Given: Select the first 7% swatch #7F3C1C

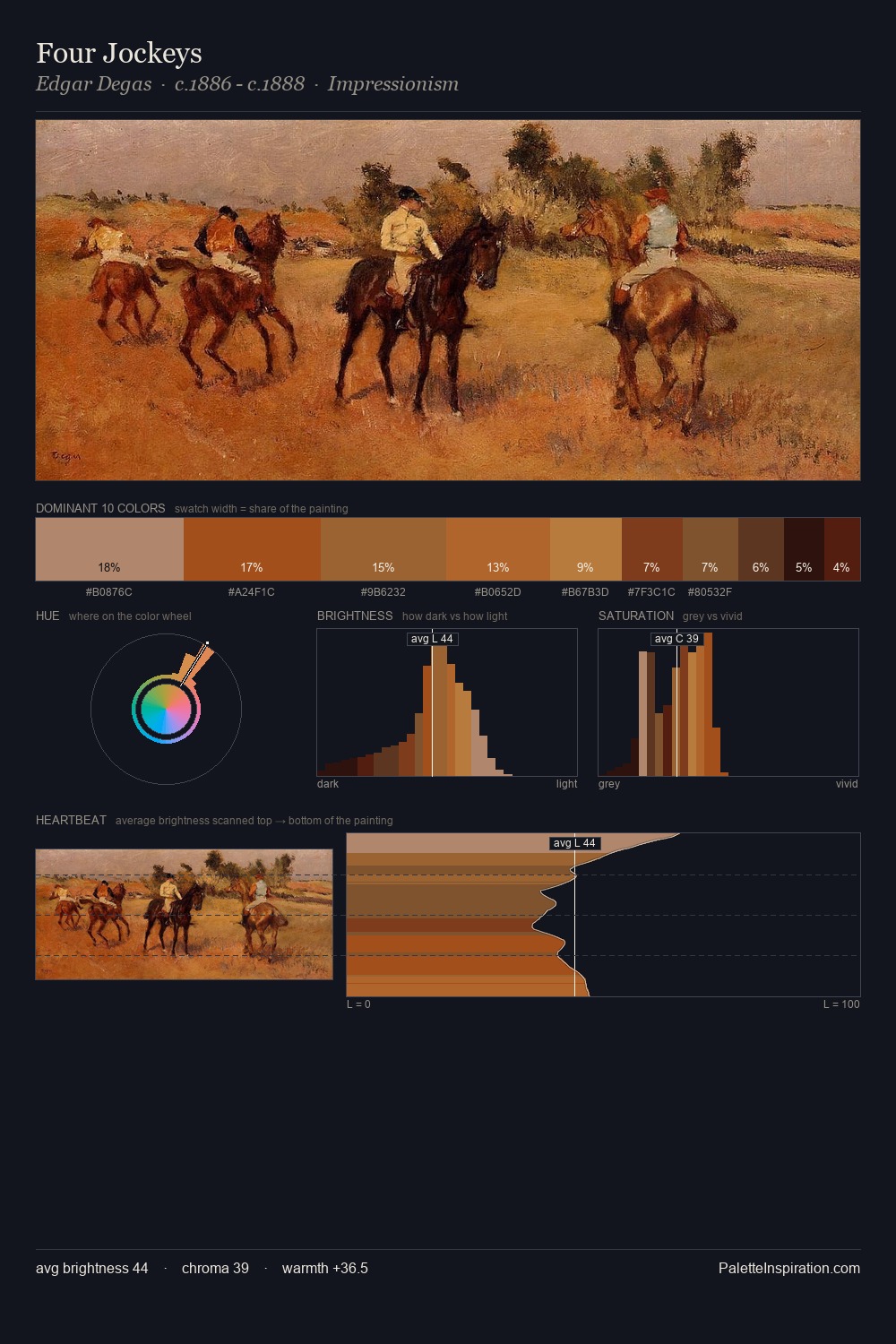Looking at the screenshot, I should [x=651, y=549].
